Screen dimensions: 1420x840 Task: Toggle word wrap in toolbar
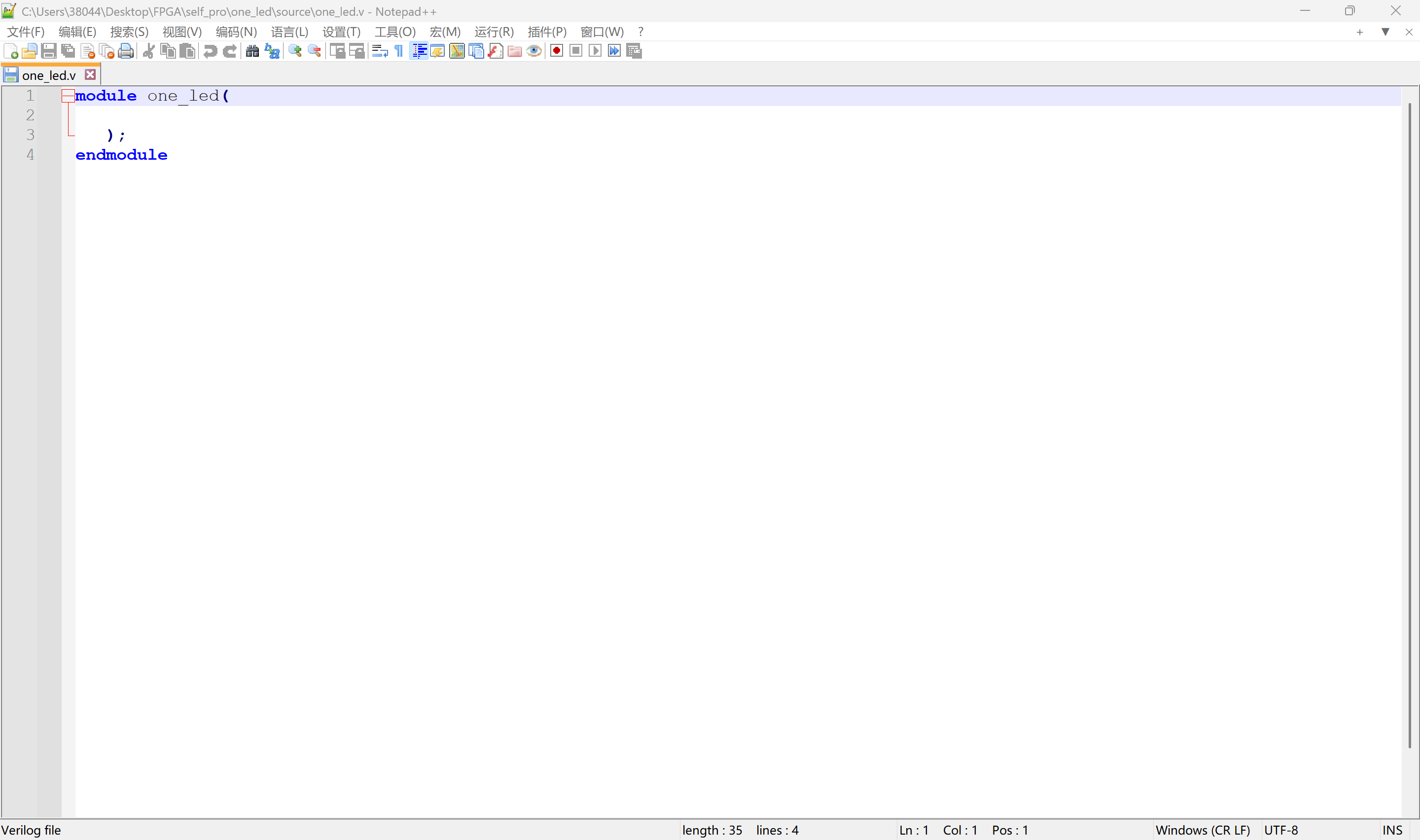380,51
